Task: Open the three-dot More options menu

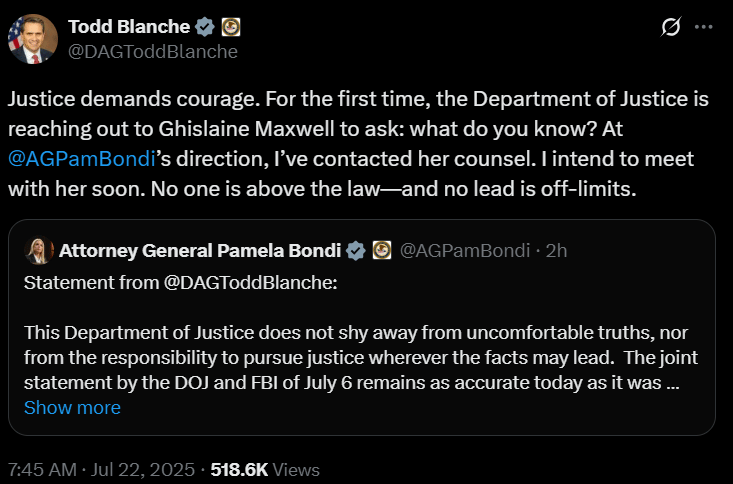Action: (705, 28)
